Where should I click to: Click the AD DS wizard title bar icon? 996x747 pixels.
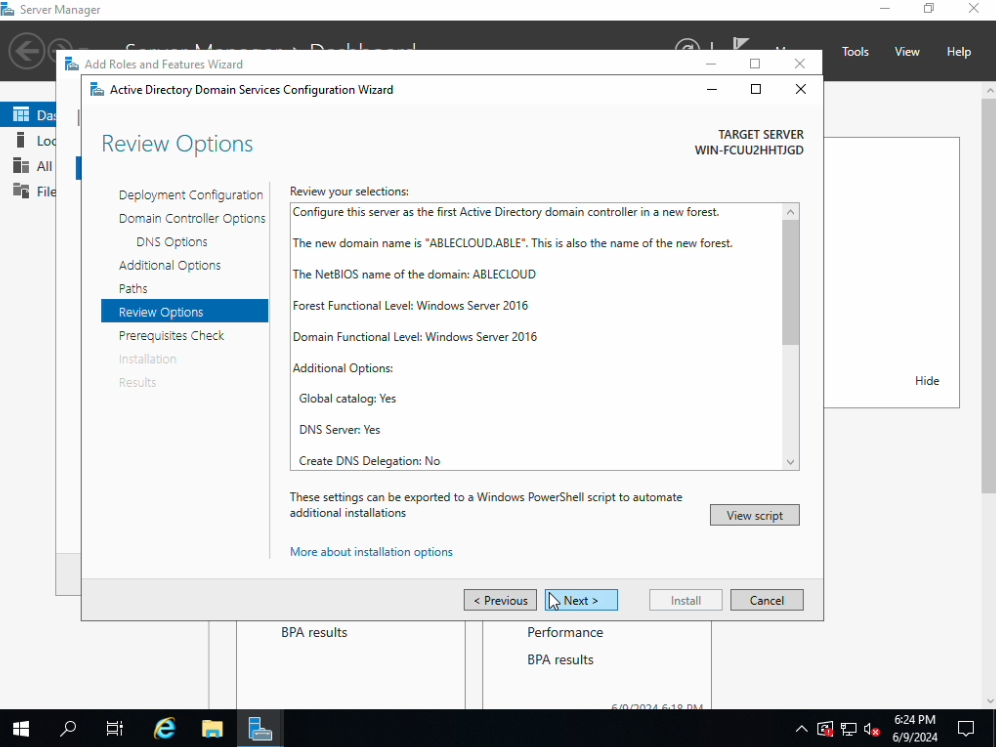pos(97,90)
